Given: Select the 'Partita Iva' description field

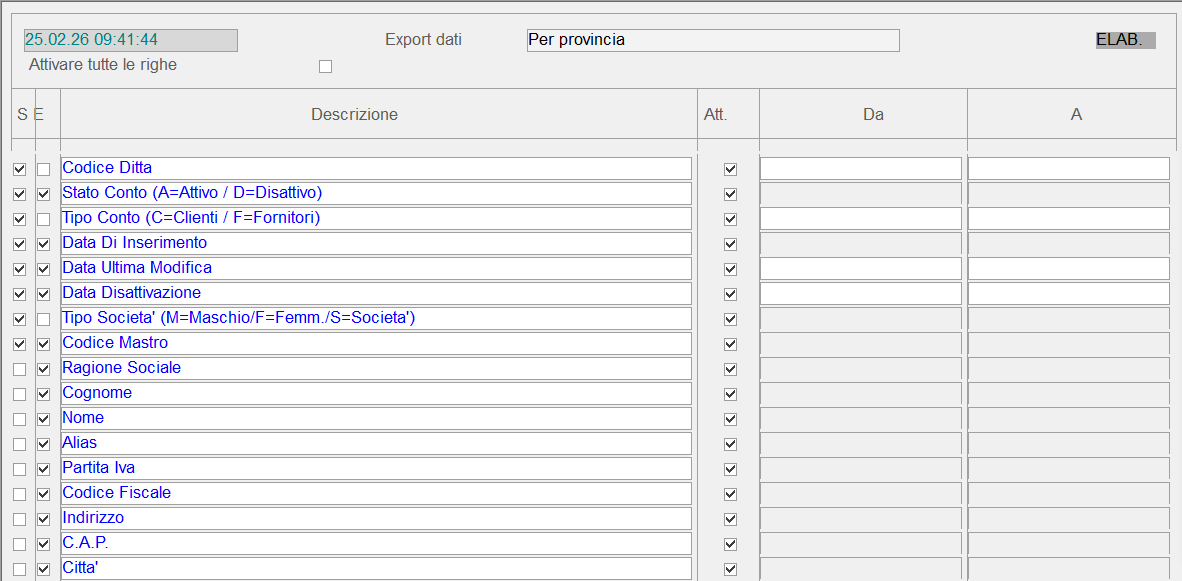Looking at the screenshot, I should [376, 468].
